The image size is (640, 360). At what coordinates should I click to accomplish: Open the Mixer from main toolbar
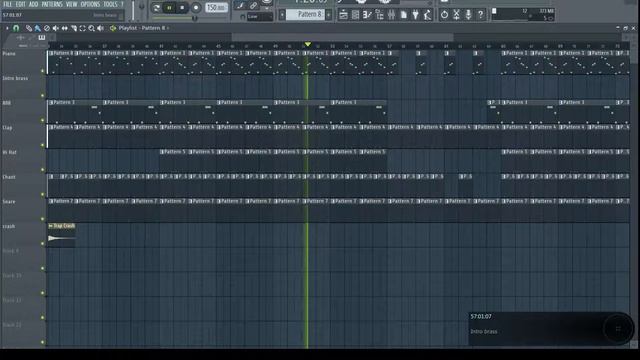391,15
